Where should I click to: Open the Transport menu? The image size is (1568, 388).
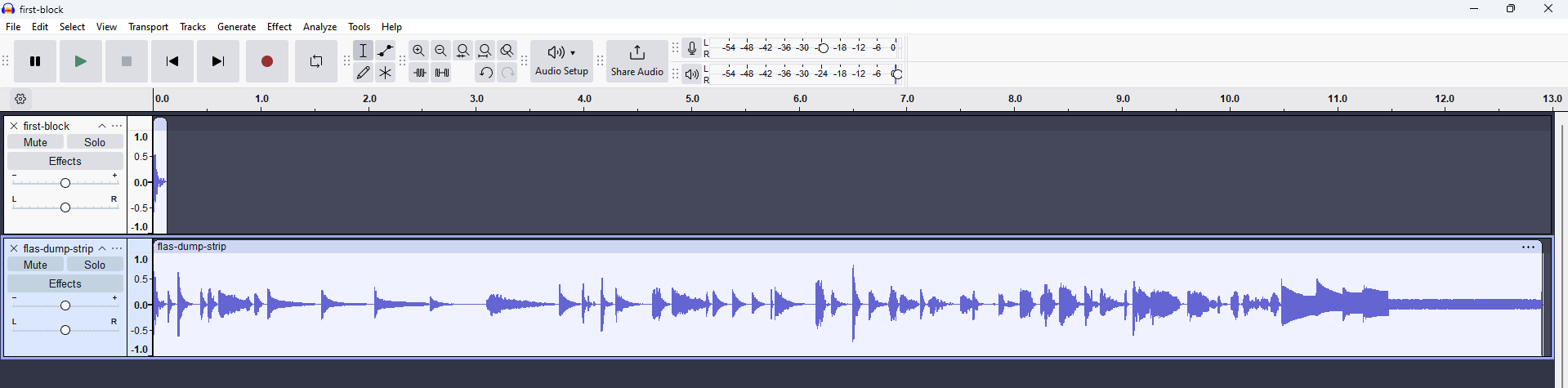click(148, 27)
